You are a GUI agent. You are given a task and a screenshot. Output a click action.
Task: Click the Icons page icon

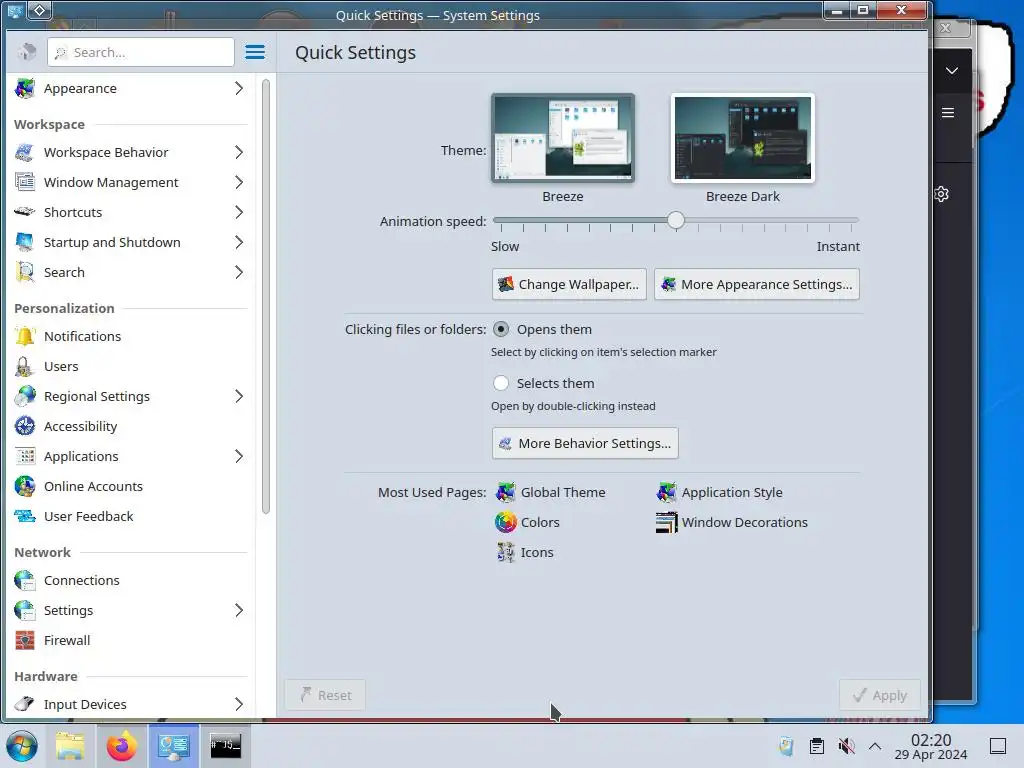click(x=505, y=552)
